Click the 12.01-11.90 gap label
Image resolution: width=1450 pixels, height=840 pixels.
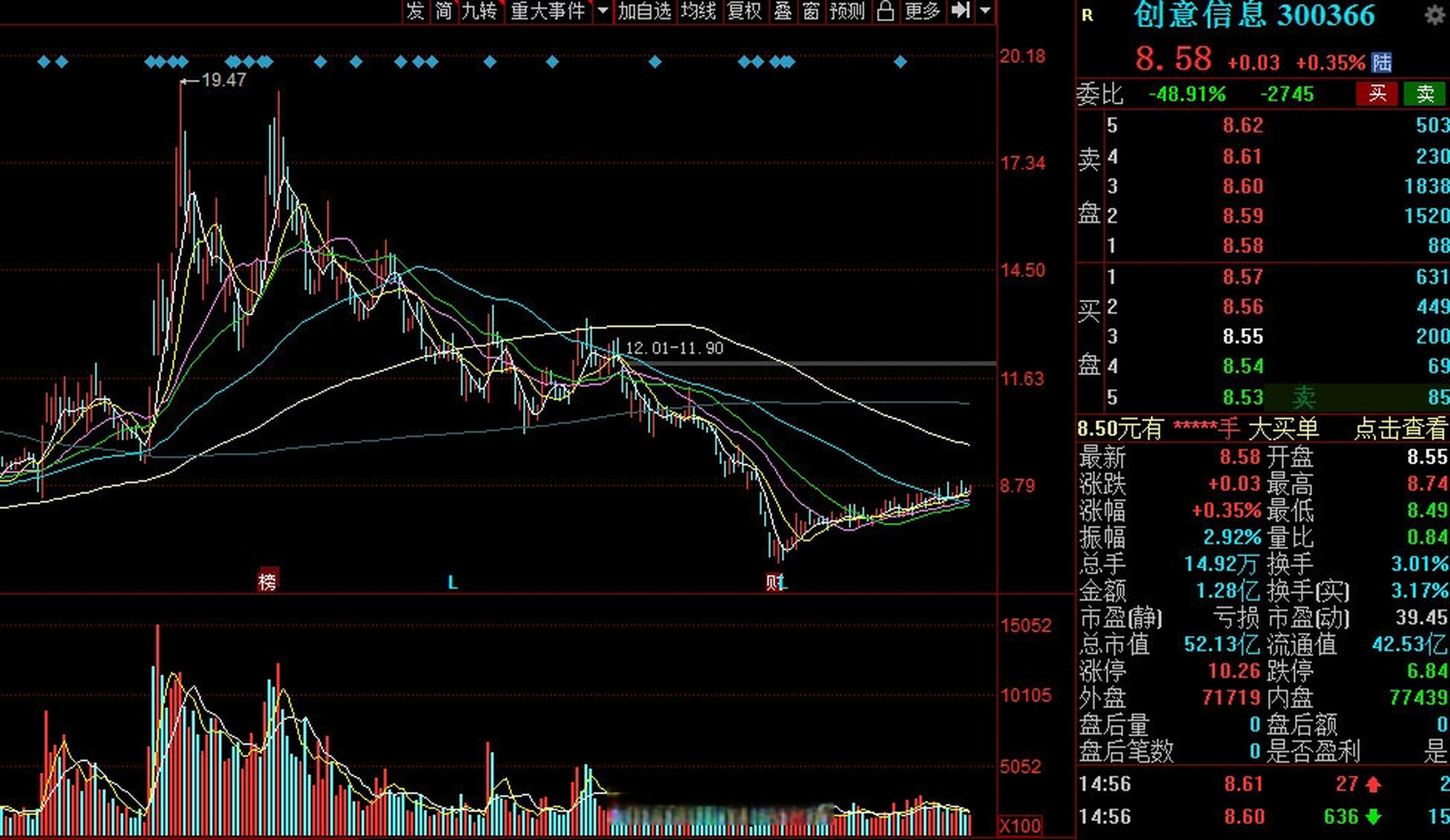pos(675,348)
